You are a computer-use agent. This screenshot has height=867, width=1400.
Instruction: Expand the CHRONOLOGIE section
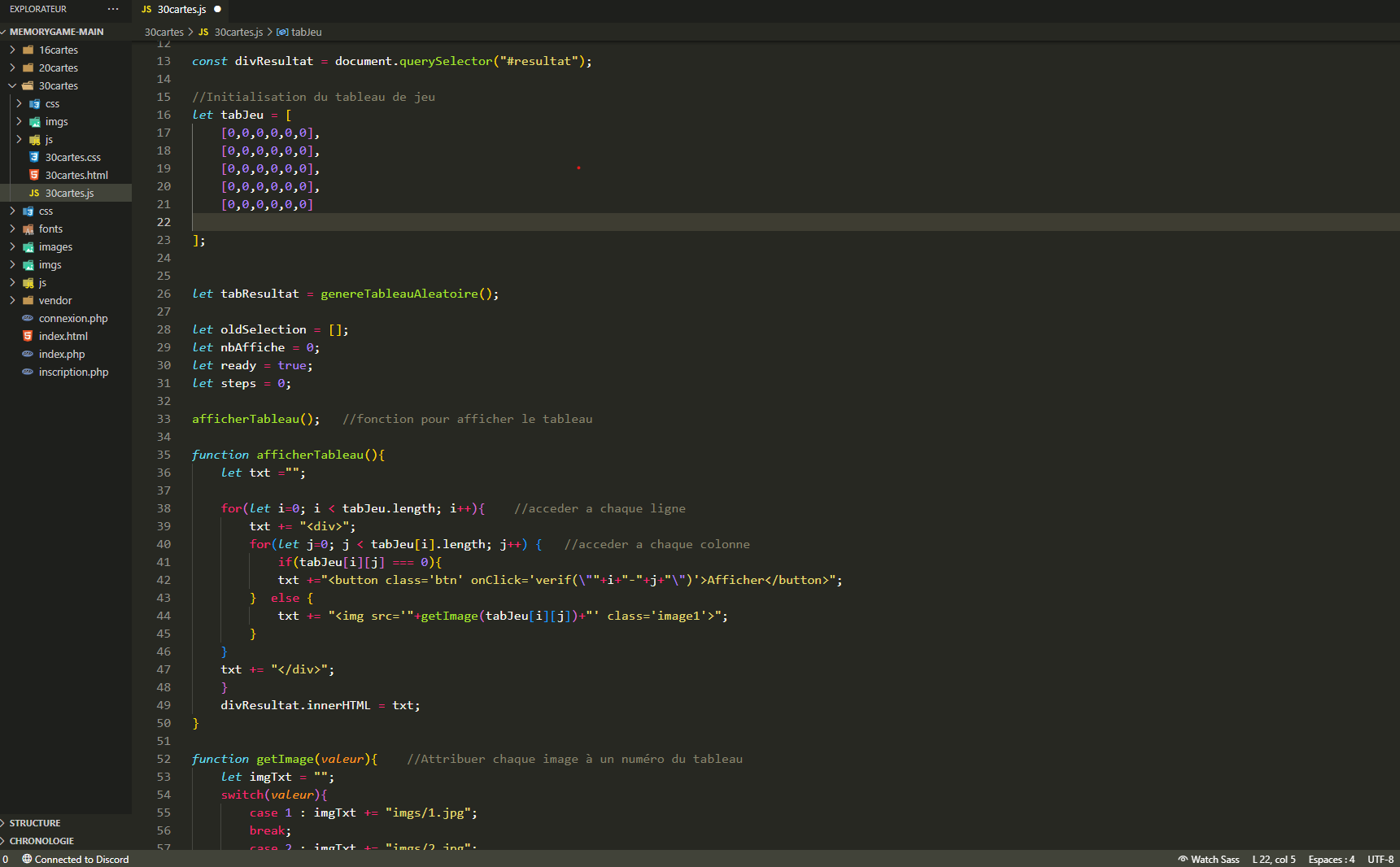point(41,841)
